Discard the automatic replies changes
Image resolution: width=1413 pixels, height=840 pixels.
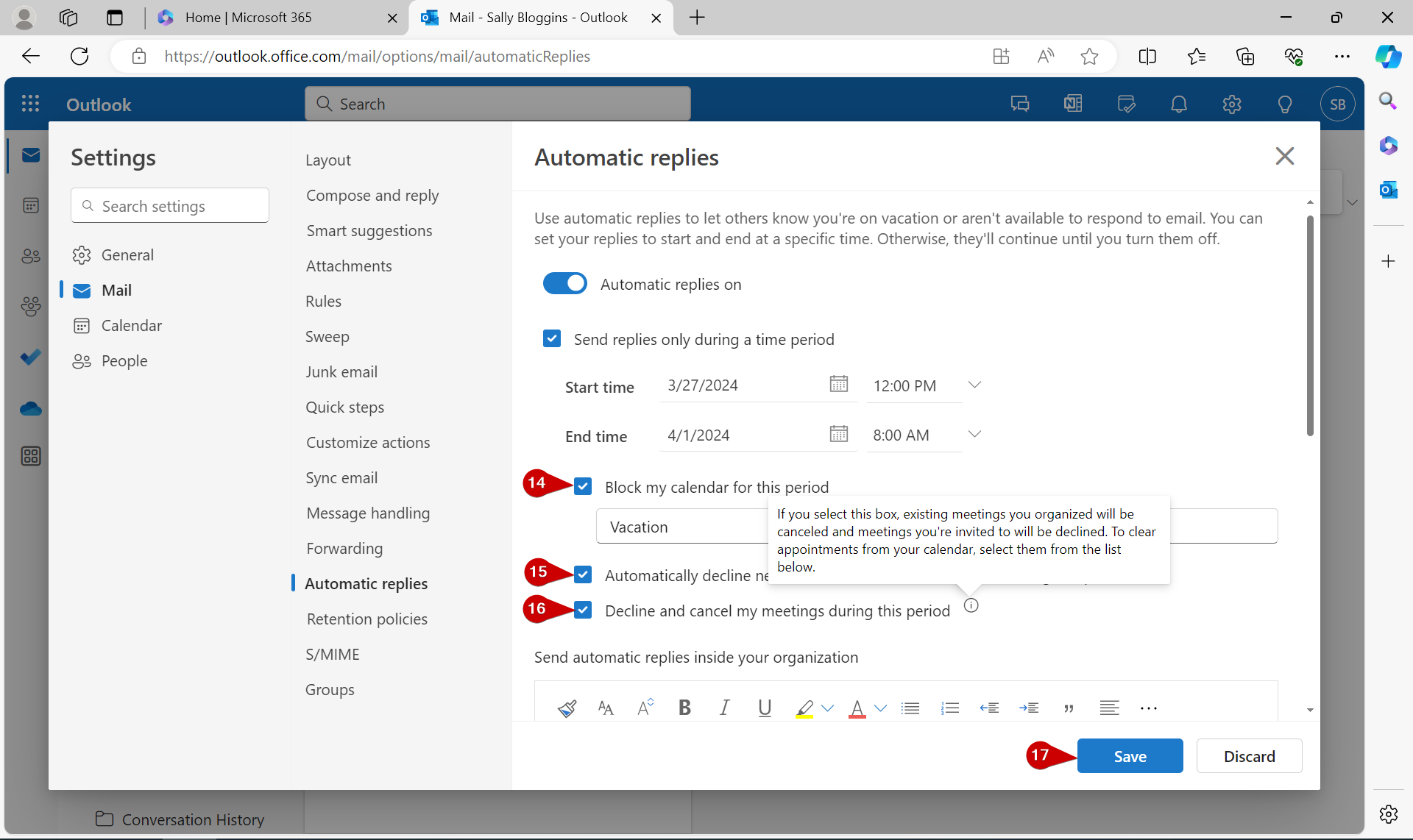[x=1249, y=756]
